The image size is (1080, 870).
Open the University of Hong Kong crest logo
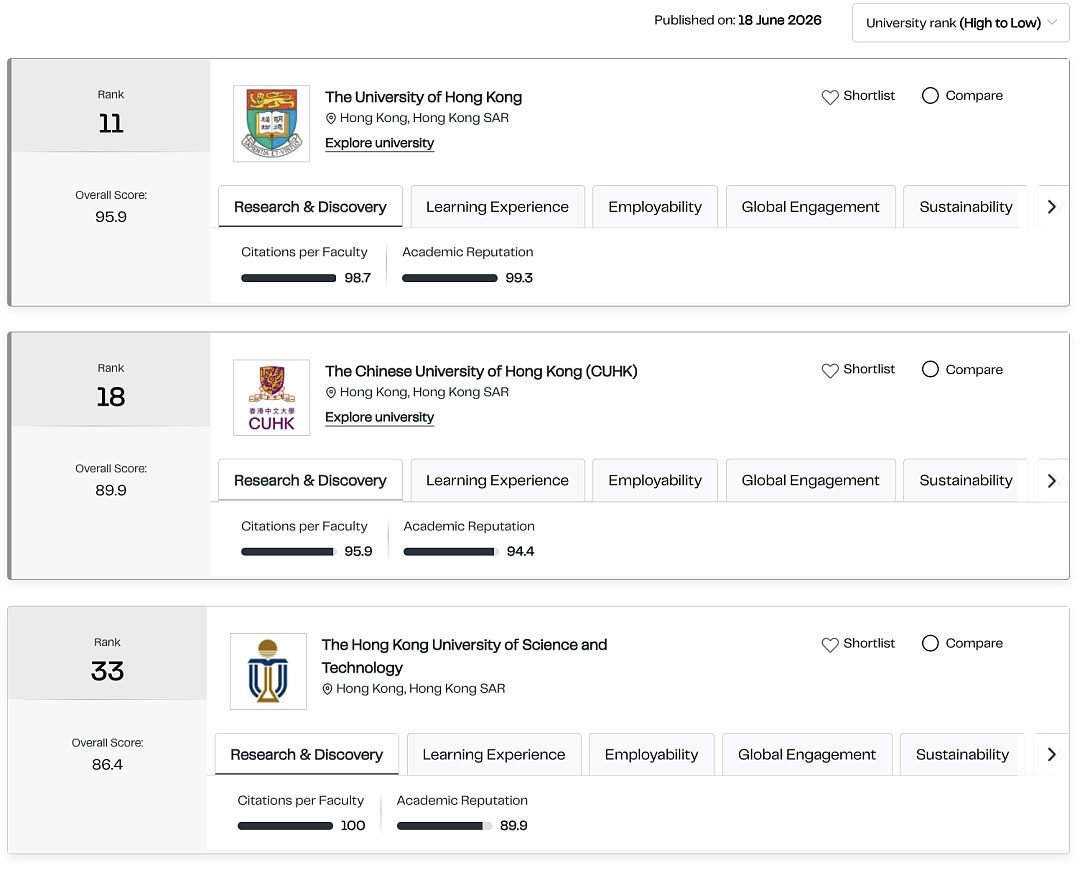click(271, 123)
